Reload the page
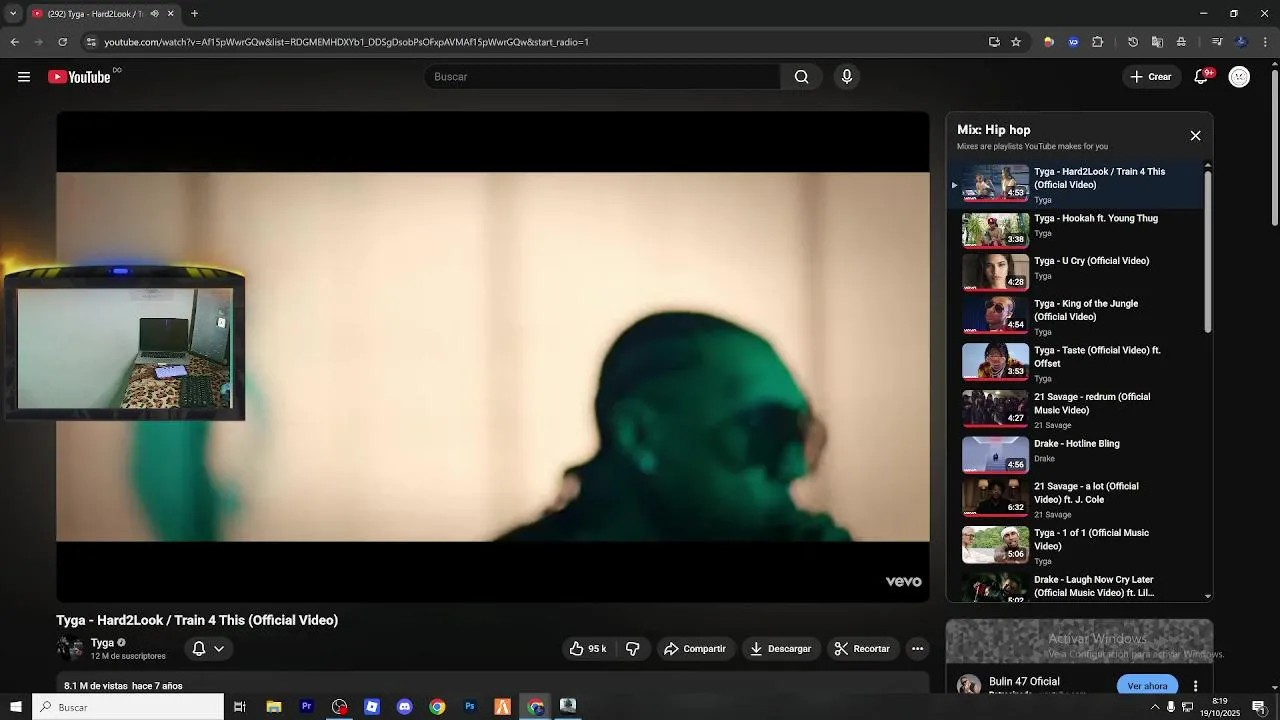1280x720 pixels. click(62, 42)
